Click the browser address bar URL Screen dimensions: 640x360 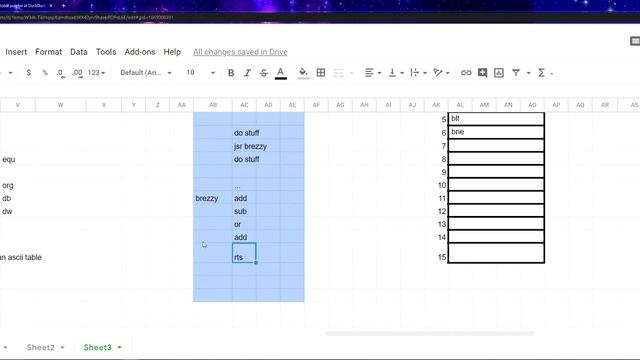tap(87, 18)
